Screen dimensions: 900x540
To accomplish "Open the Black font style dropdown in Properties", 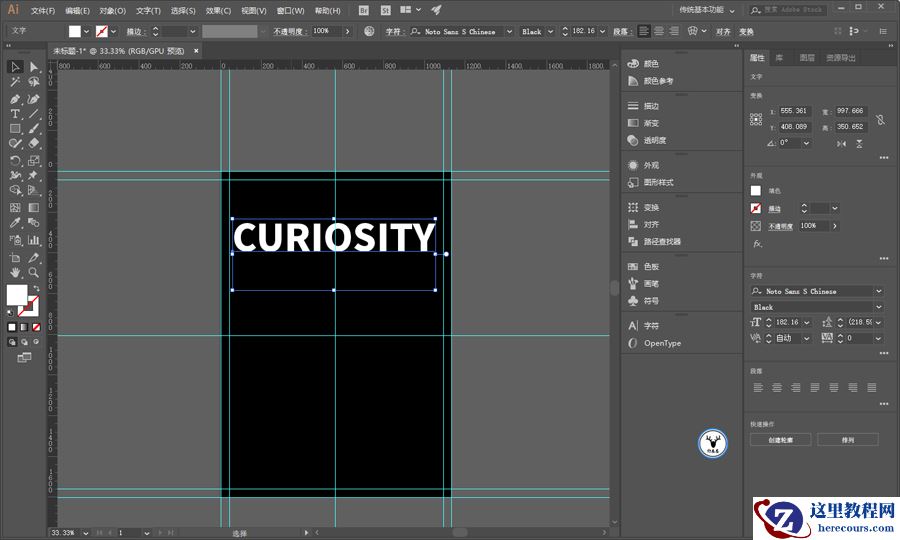I will [878, 307].
